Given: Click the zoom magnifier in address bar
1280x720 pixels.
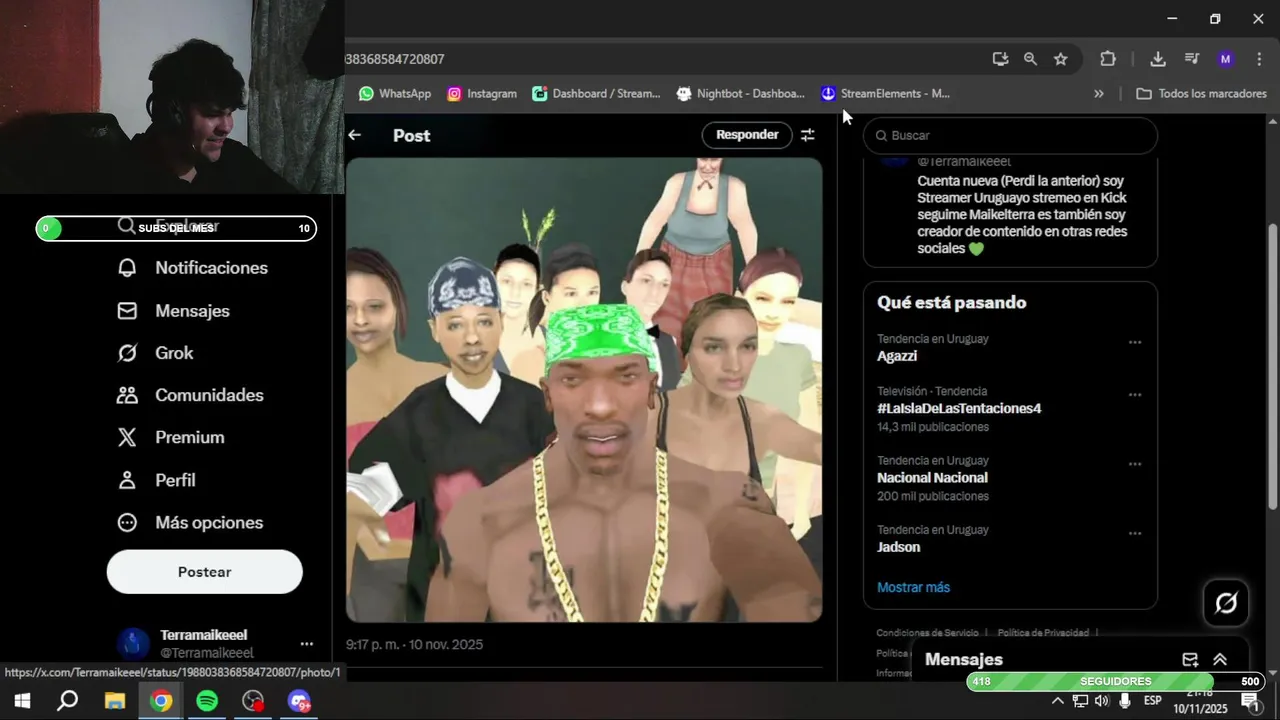Looking at the screenshot, I should click(x=1030, y=59).
